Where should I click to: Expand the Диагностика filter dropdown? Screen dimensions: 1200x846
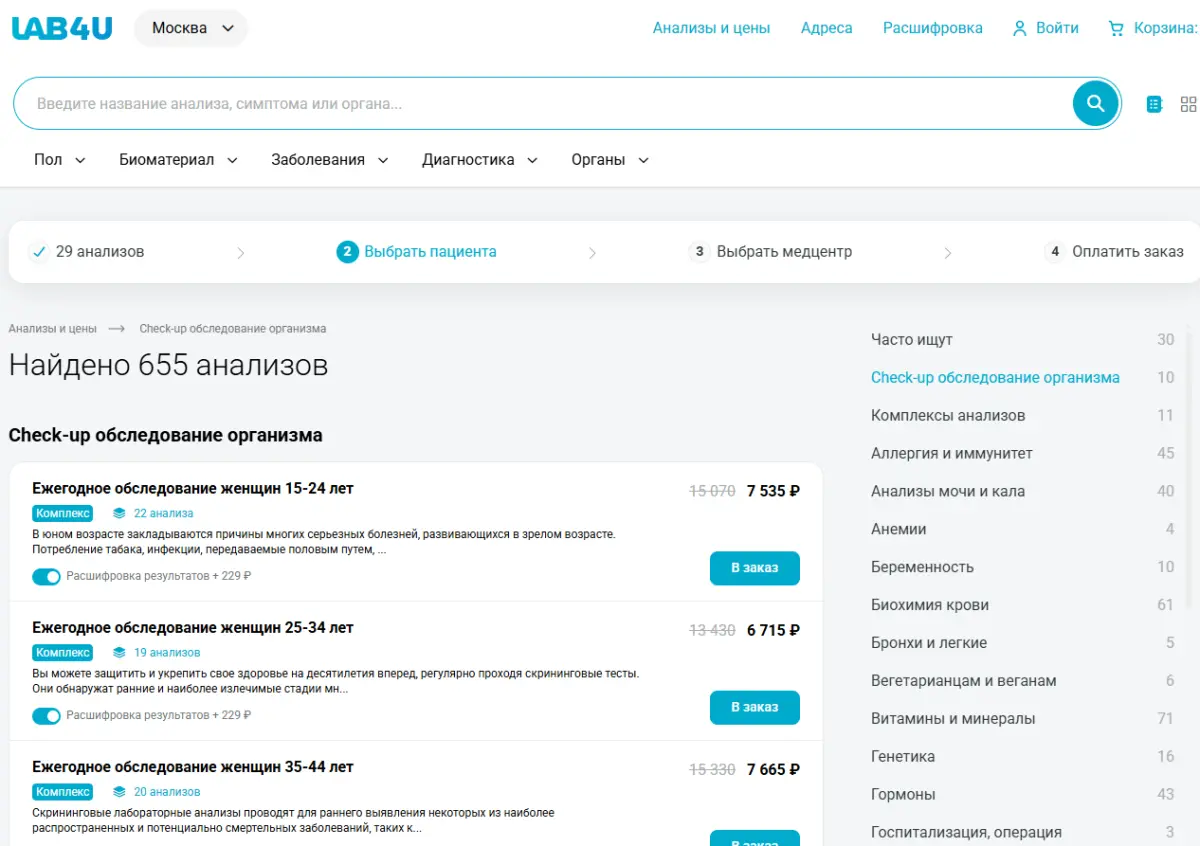(480, 160)
